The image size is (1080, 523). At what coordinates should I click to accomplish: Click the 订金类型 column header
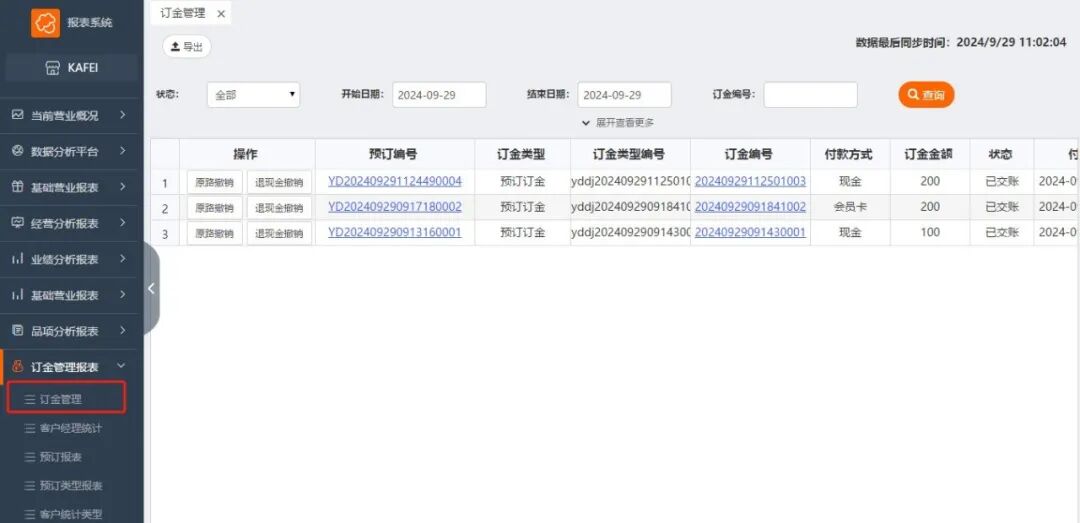[x=522, y=154]
